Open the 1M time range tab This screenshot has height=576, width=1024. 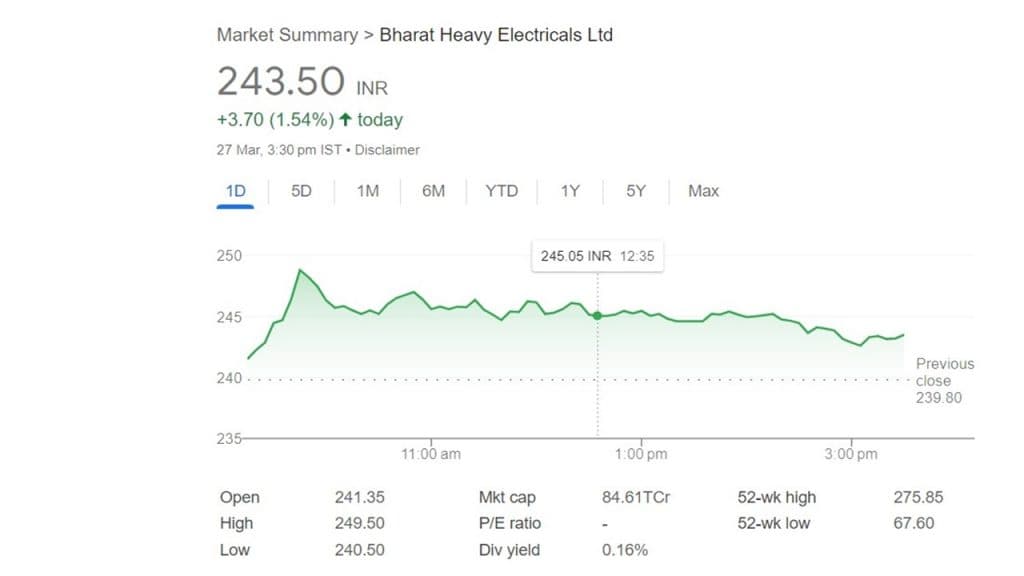(x=368, y=191)
